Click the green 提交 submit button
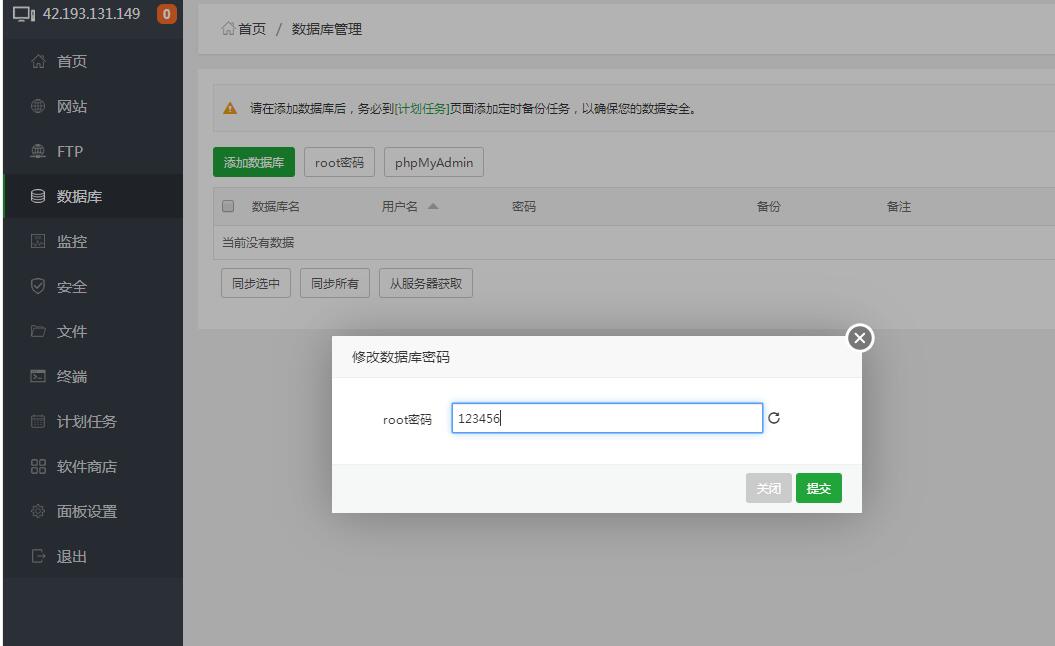The height and width of the screenshot is (646, 1055). (818, 488)
